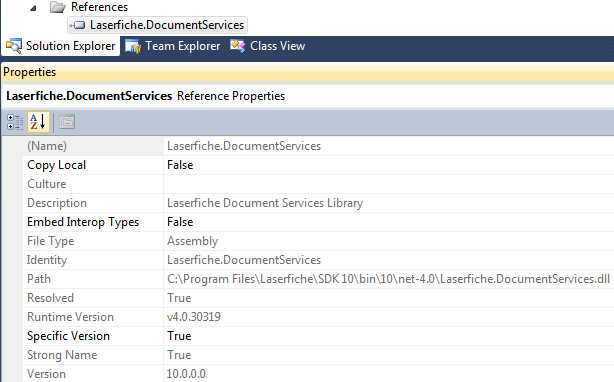The height and width of the screenshot is (382, 614).
Task: Switch to Class View tab
Action: coord(267,46)
